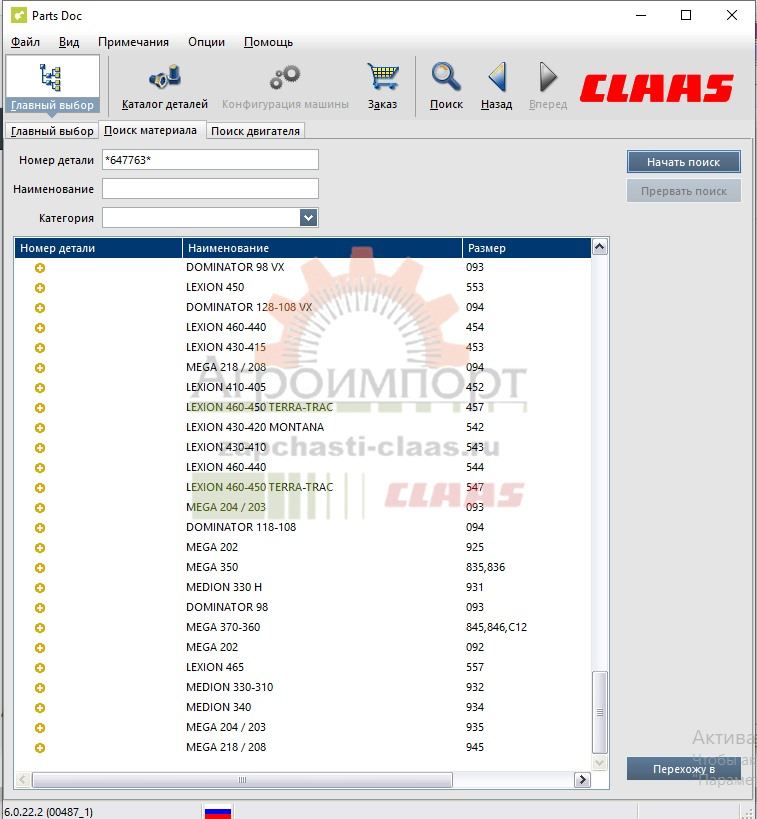This screenshot has width=757, height=819.
Task: Expand LEXION 460-450 TERRA-TRAC row size 547
Action: coord(40,488)
